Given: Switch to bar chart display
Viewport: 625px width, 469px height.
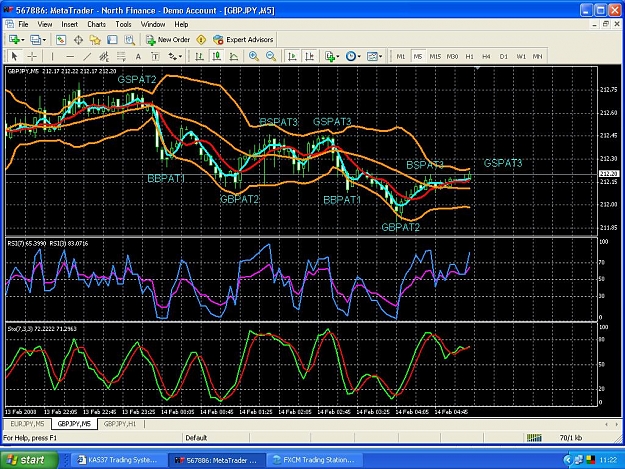Looking at the screenshot, I should pos(199,56).
